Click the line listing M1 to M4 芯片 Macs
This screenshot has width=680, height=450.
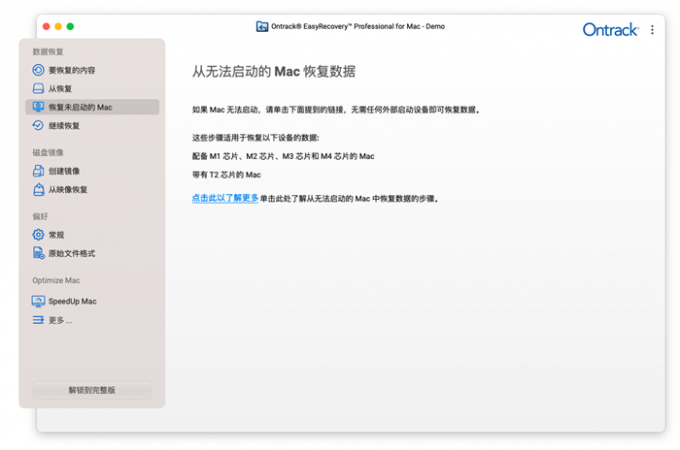[x=283, y=156]
